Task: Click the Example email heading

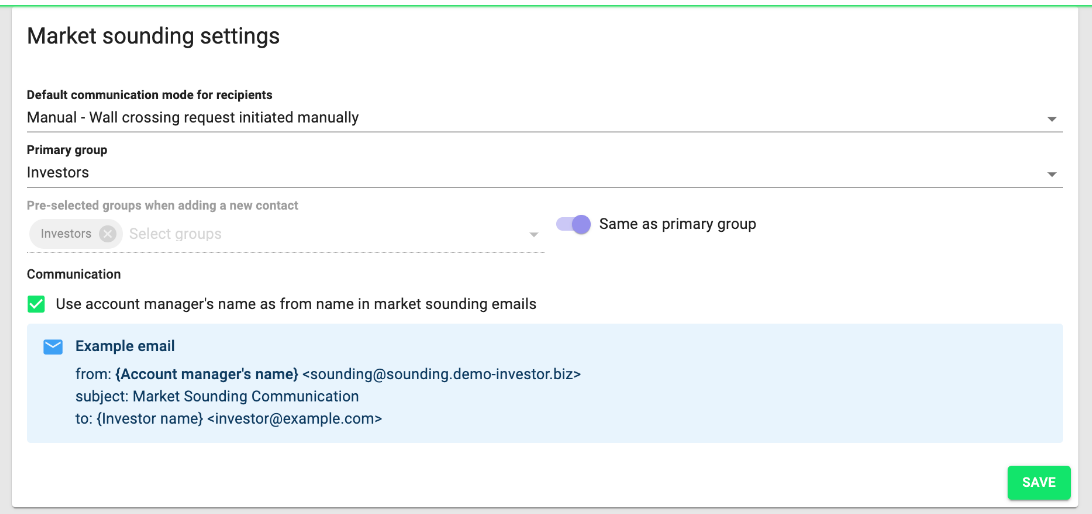Action: click(125, 346)
